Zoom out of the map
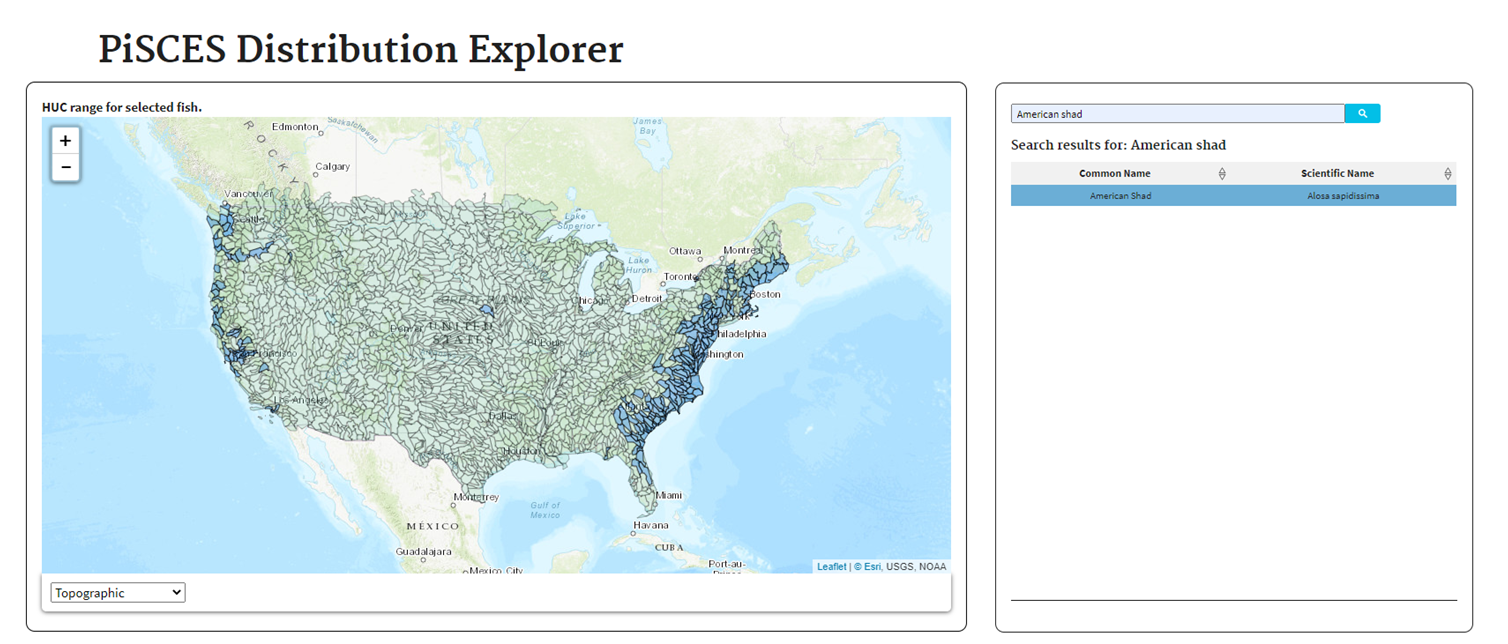 click(66, 167)
